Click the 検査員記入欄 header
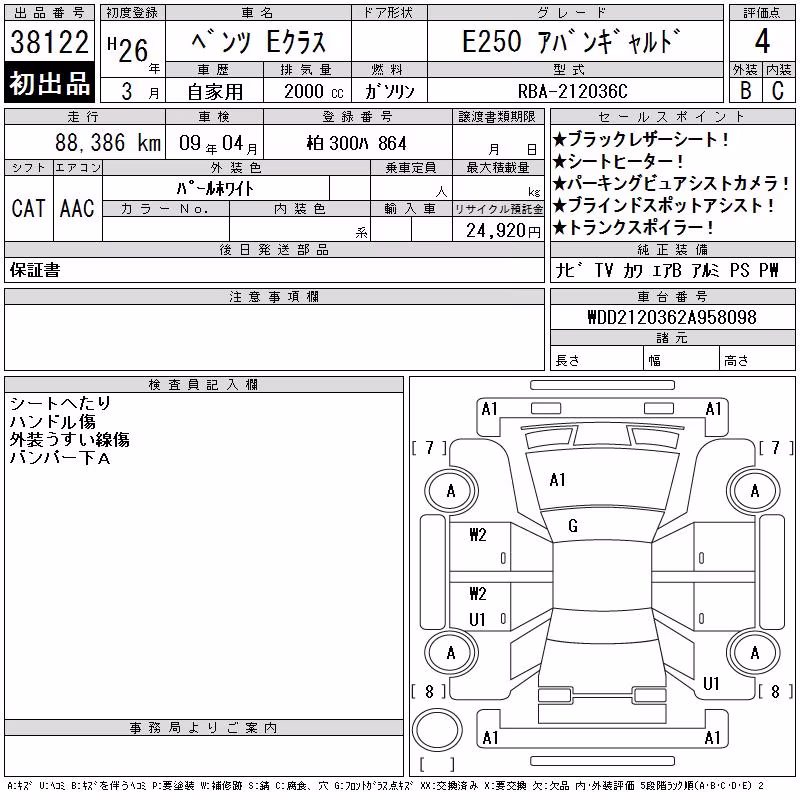800x800 pixels. click(x=204, y=384)
